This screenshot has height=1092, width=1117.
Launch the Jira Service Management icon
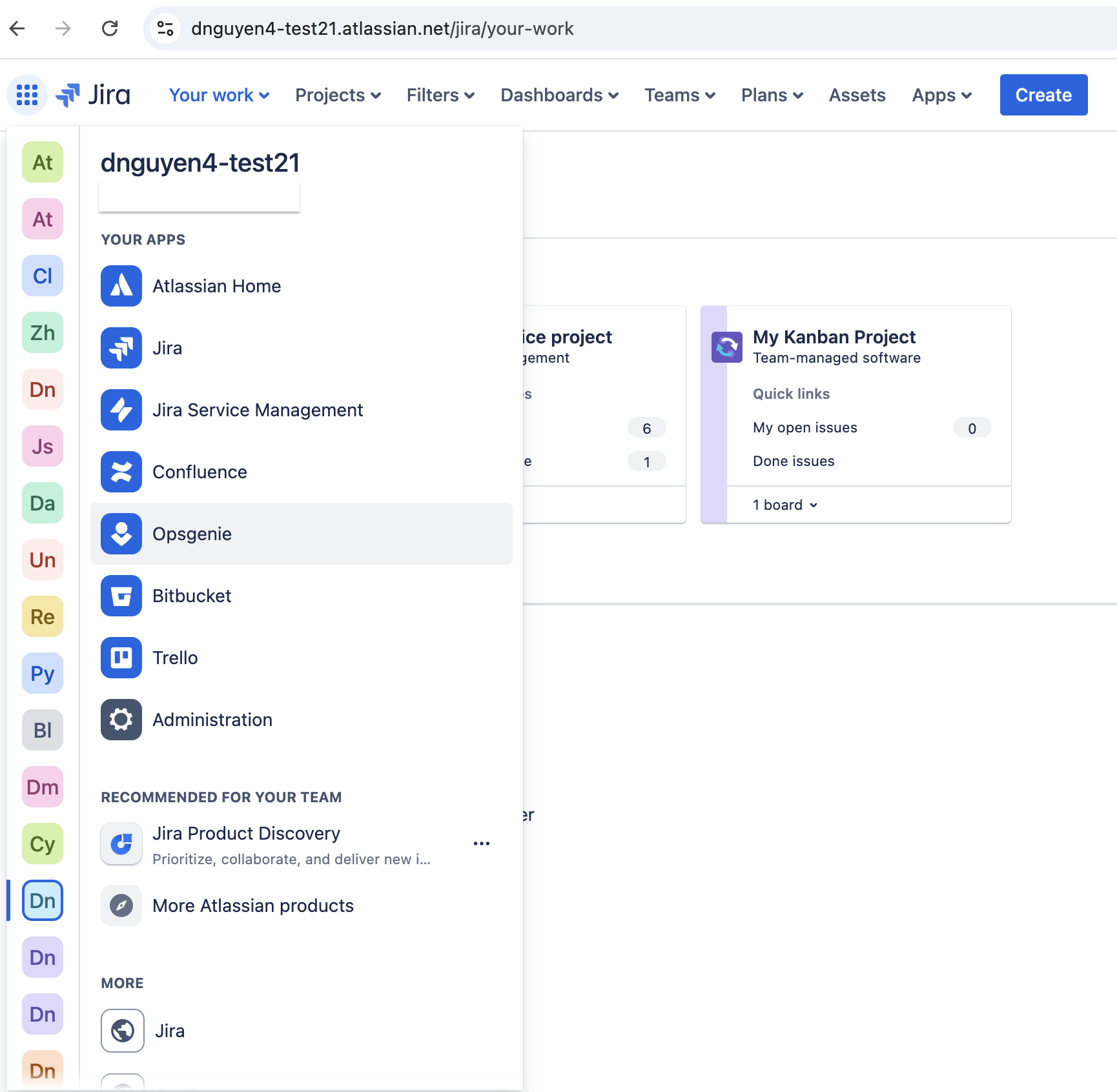click(121, 410)
